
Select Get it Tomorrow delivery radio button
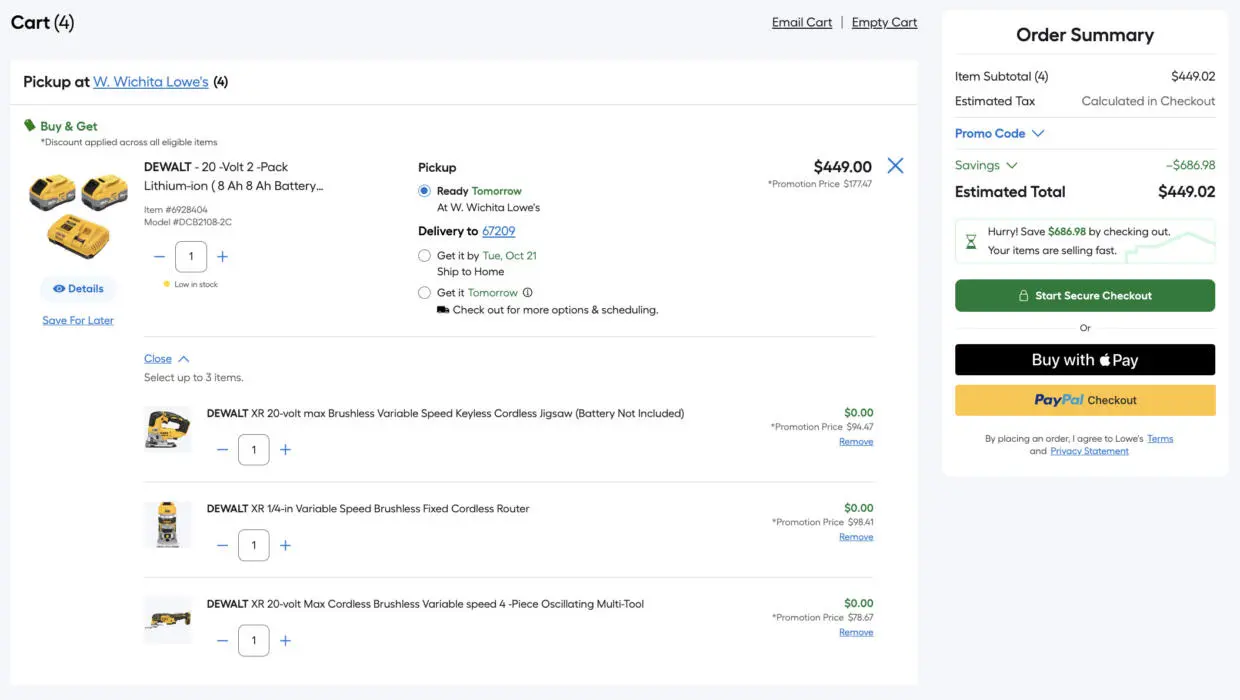[x=425, y=293]
